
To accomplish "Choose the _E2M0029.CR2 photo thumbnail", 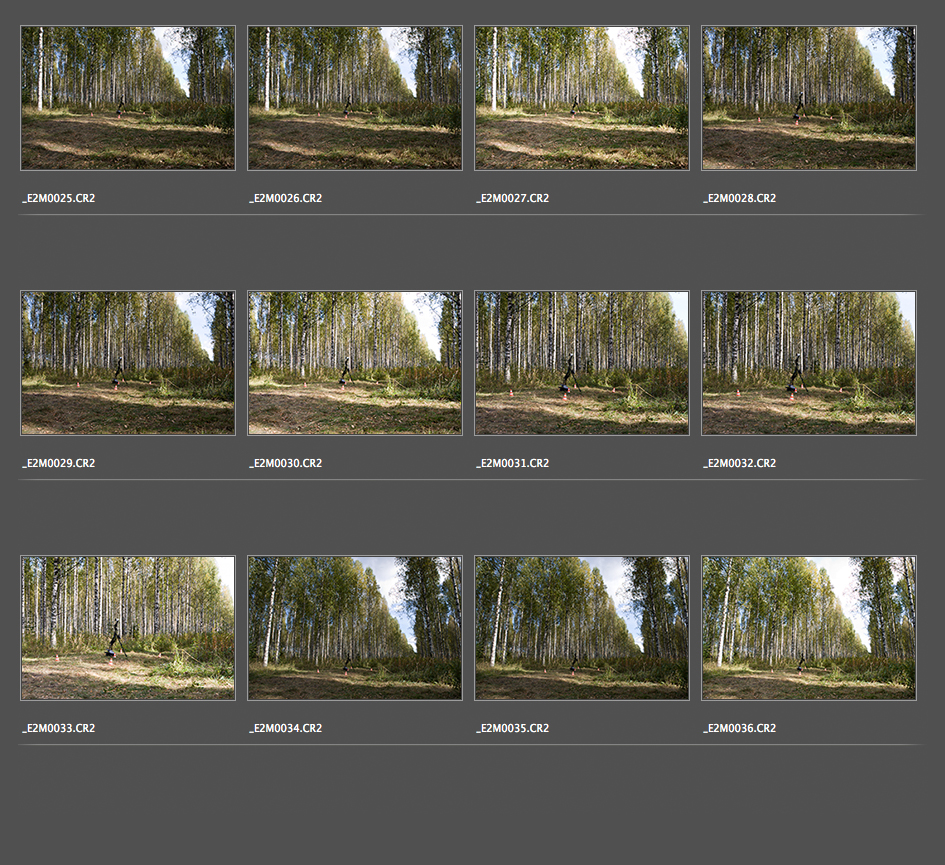I will point(128,363).
